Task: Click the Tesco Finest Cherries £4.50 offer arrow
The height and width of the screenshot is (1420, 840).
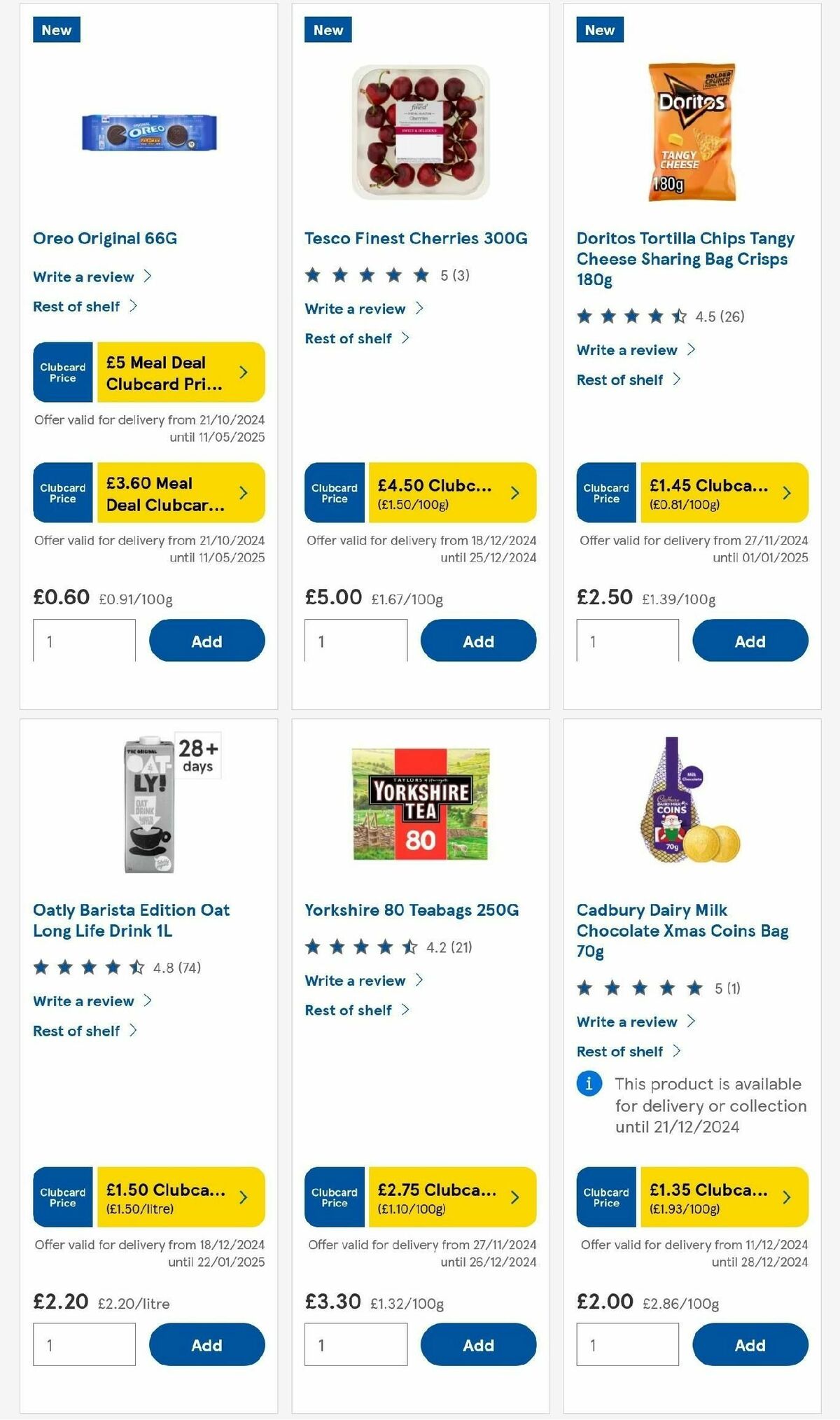Action: pyautogui.click(x=515, y=492)
